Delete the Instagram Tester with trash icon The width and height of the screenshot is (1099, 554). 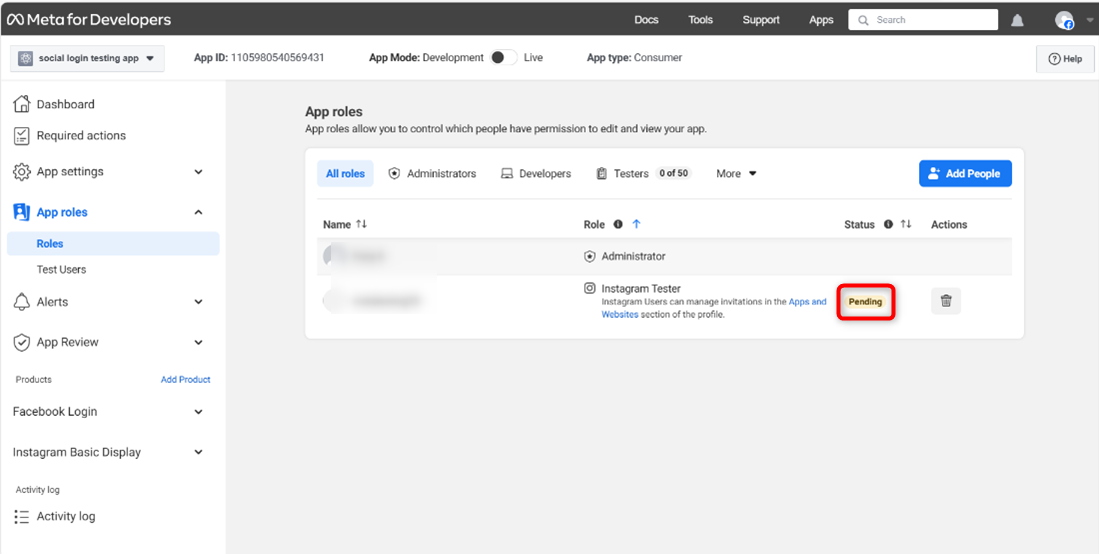click(946, 301)
